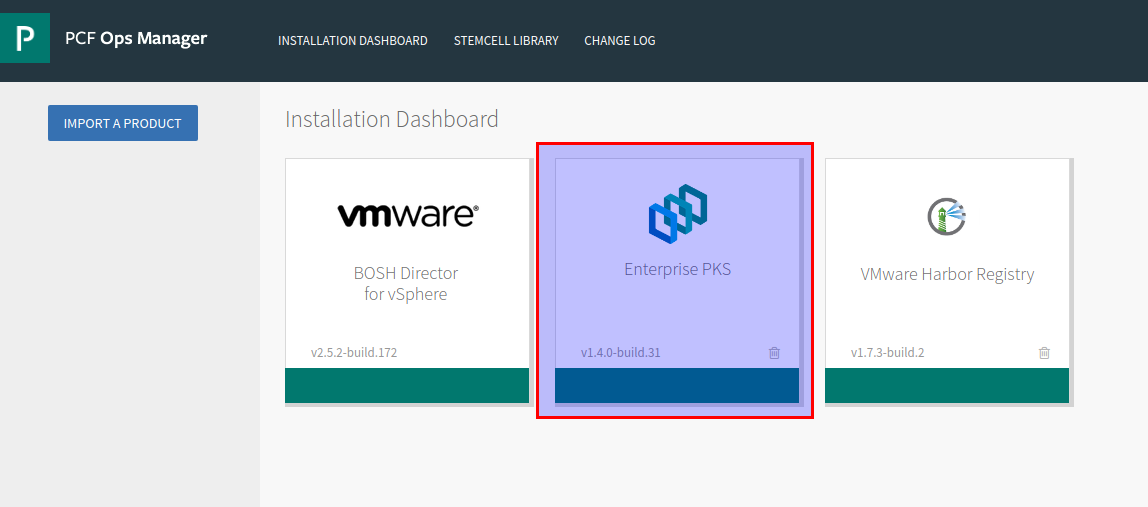Delete VMware Harbor Registry via trash icon

tap(1045, 352)
